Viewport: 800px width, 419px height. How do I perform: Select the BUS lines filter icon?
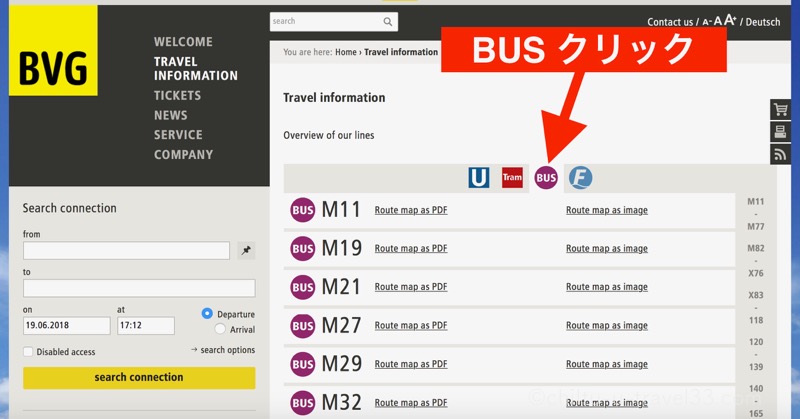pyautogui.click(x=546, y=178)
